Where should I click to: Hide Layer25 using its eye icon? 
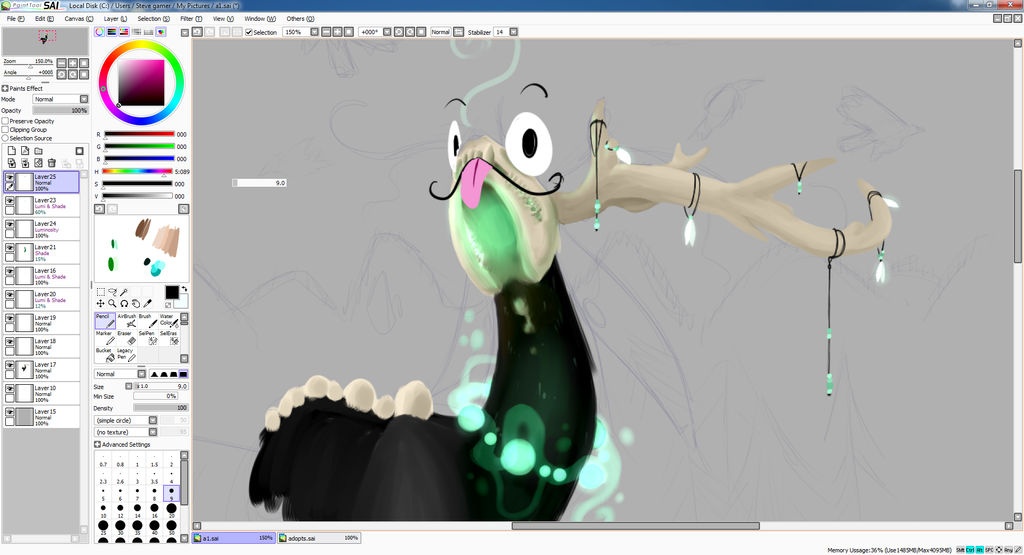pyautogui.click(x=10, y=177)
